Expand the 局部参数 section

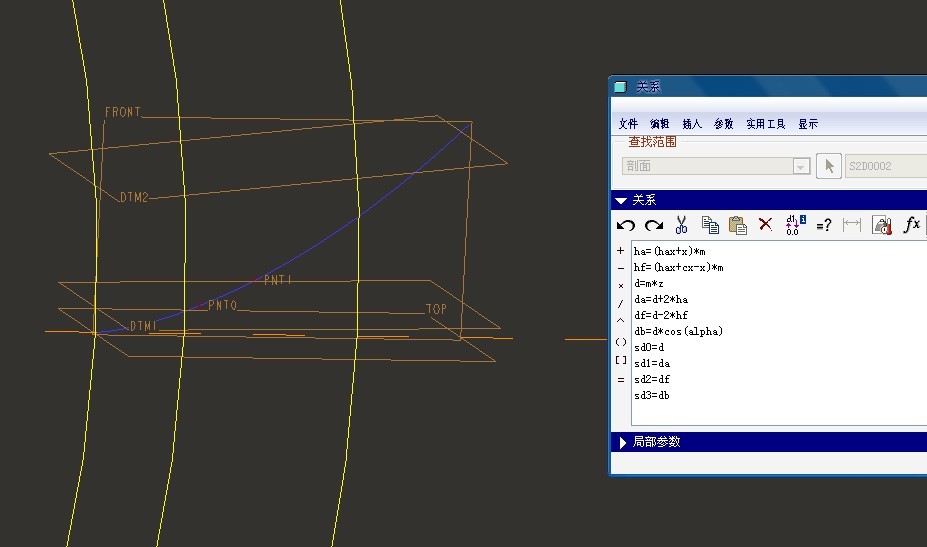(x=622, y=442)
